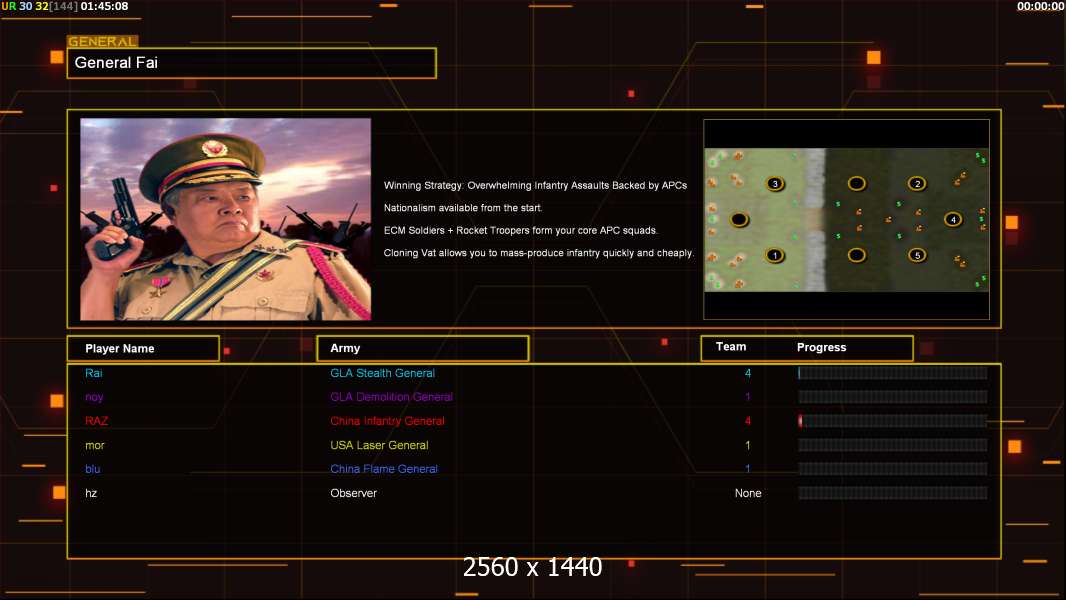Click General Fai's portrait image
The image size is (1066, 600).
[225, 219]
